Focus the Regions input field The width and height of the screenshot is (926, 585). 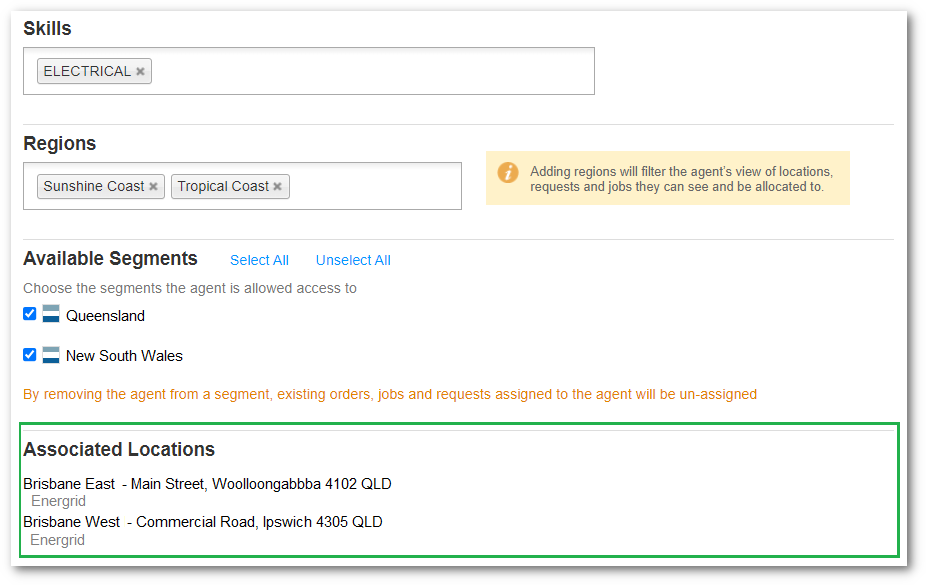point(375,187)
